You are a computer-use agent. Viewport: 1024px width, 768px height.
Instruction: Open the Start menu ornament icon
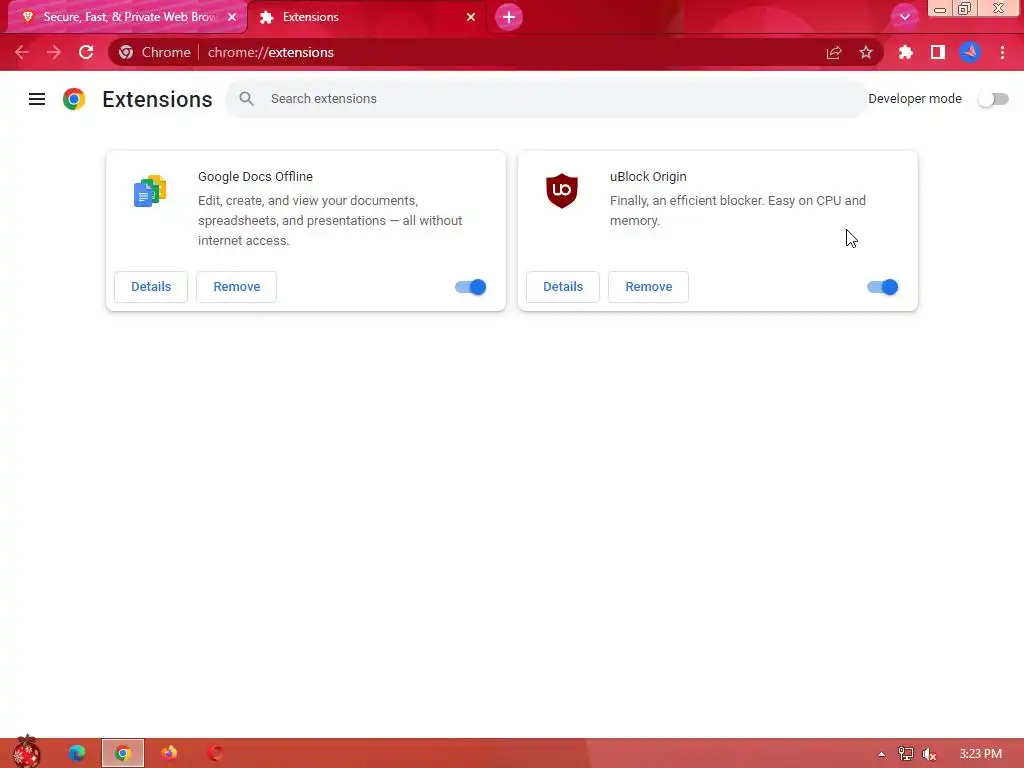pyautogui.click(x=26, y=752)
